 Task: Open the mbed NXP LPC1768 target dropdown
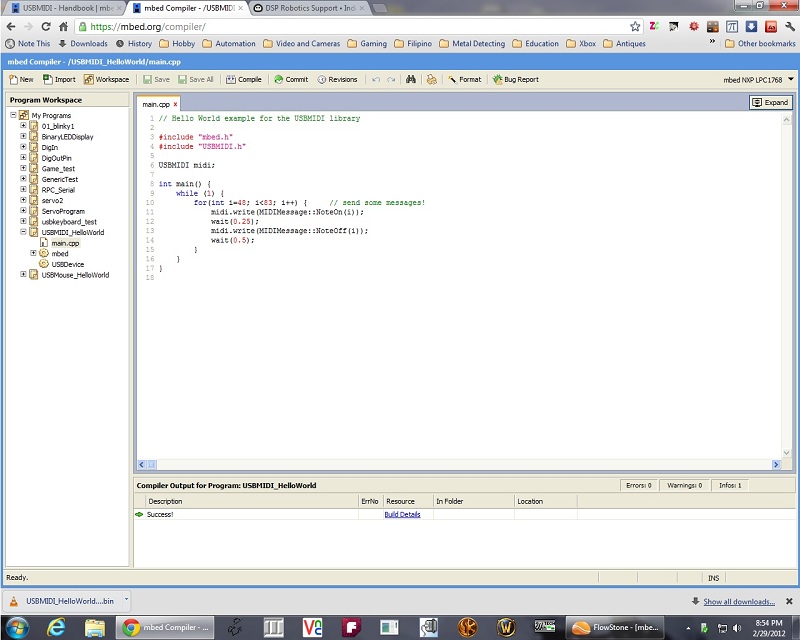[x=791, y=79]
